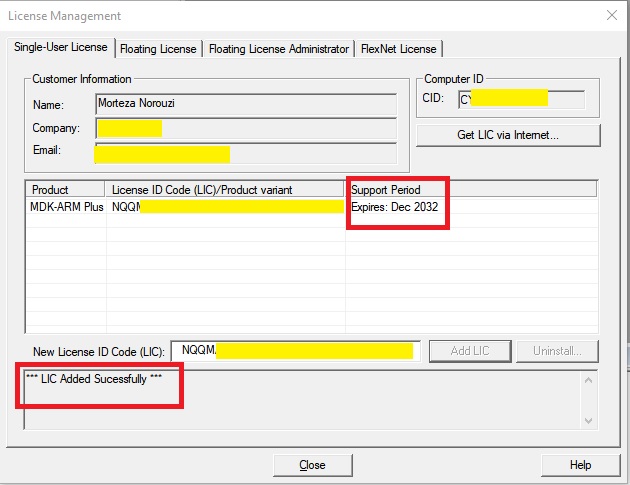Image resolution: width=630 pixels, height=485 pixels.
Task: Click the status box scroll down arrow
Action: click(x=588, y=420)
